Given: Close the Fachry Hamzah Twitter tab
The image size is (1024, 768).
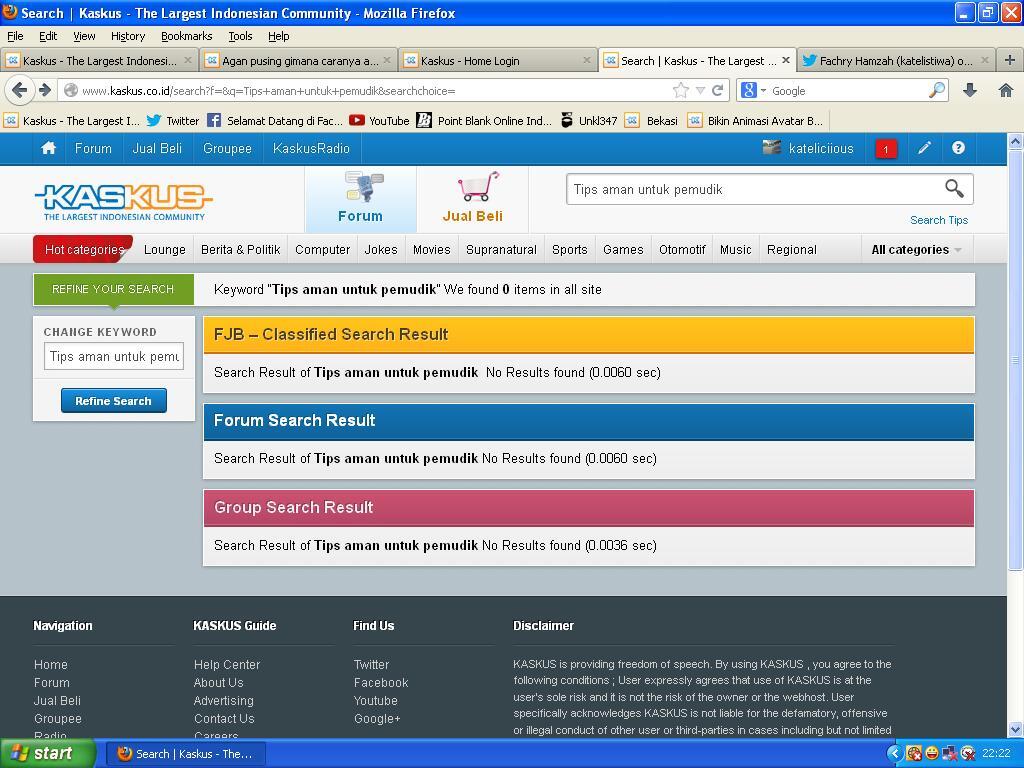Looking at the screenshot, I should coord(985,60).
